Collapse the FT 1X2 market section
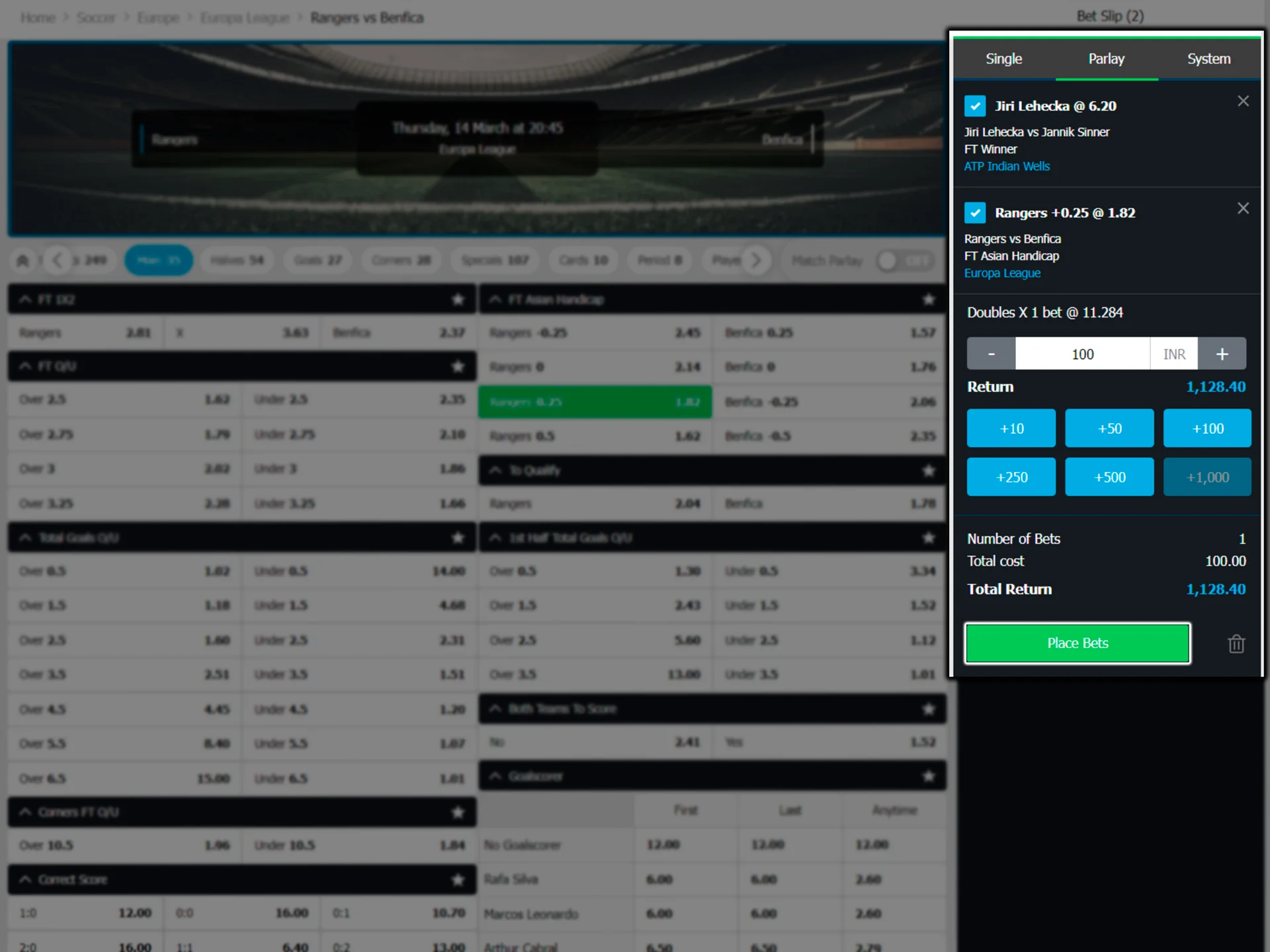This screenshot has height=952, width=1270. [x=25, y=299]
